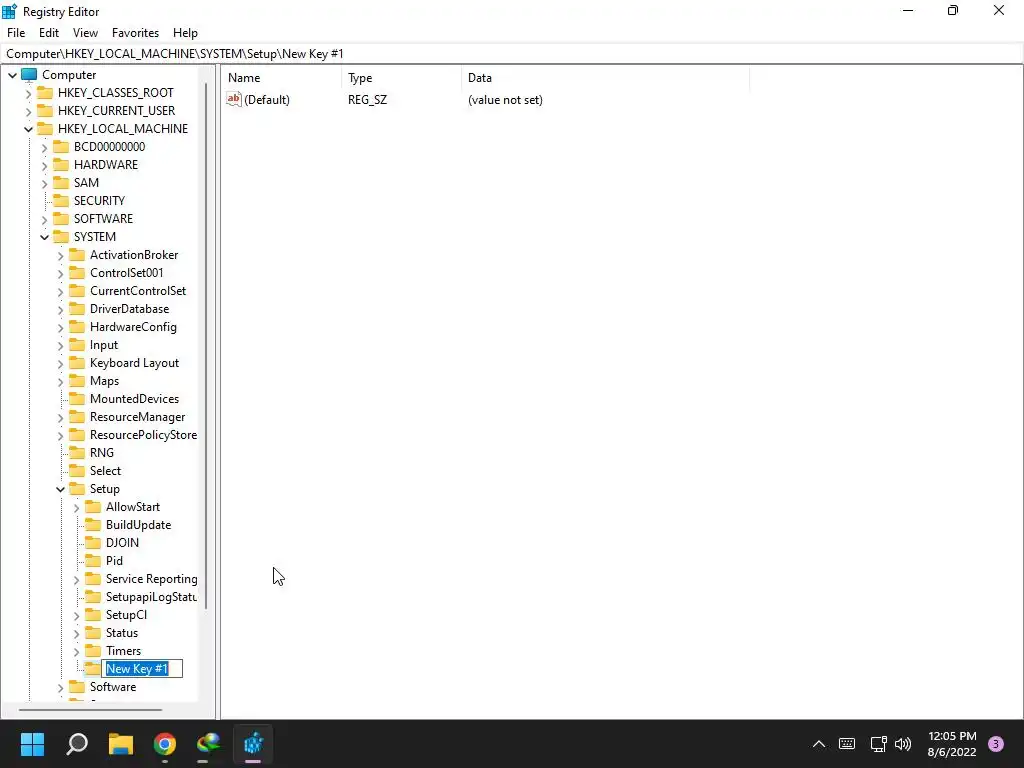Expand the Timers key
Image resolution: width=1024 pixels, height=768 pixels.
coord(76,652)
